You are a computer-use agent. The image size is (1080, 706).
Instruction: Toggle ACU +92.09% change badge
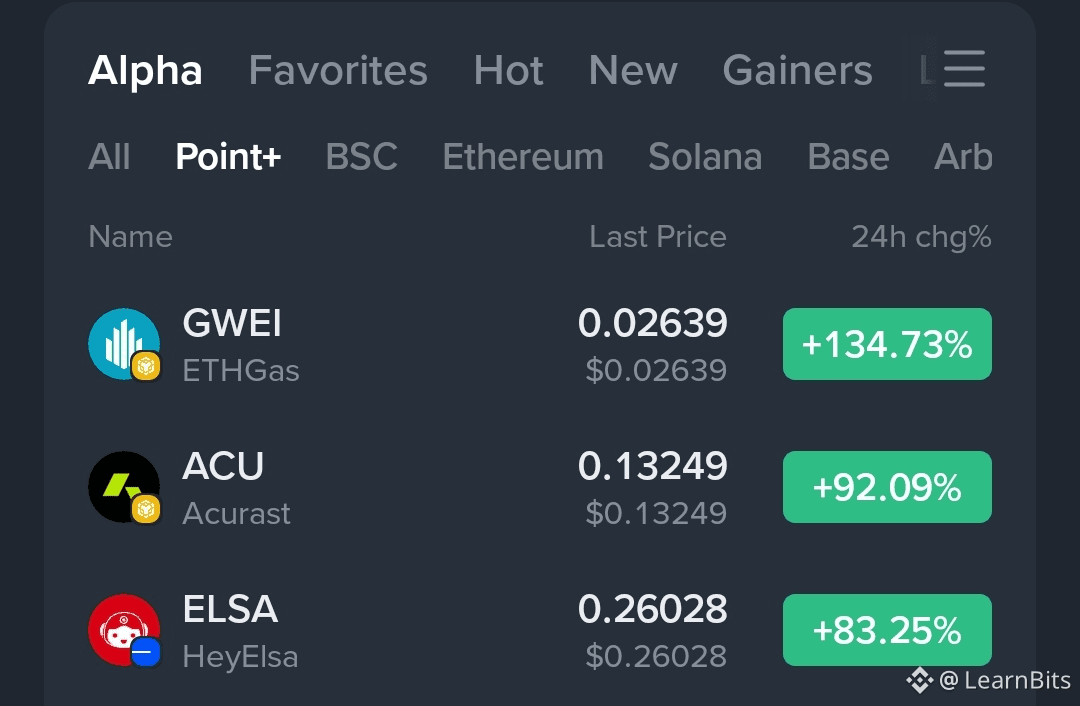887,487
